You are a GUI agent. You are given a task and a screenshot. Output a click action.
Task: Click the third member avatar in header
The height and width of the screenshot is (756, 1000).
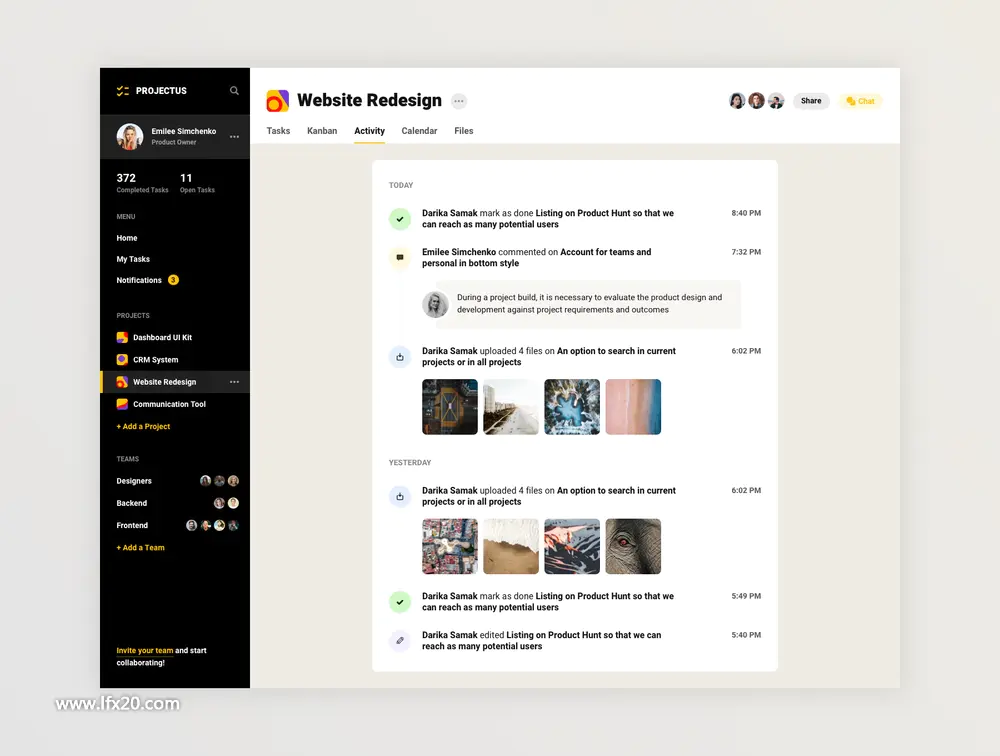tap(776, 101)
